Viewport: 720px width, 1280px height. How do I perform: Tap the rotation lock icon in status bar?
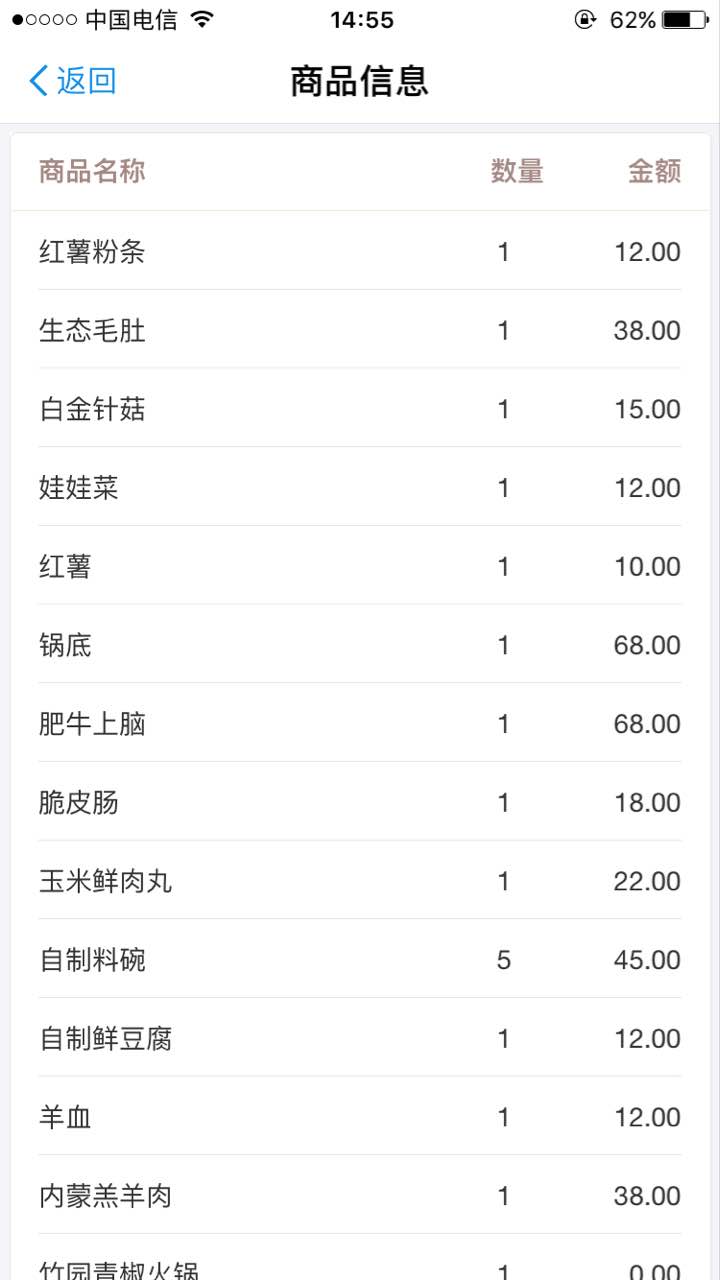point(585,19)
